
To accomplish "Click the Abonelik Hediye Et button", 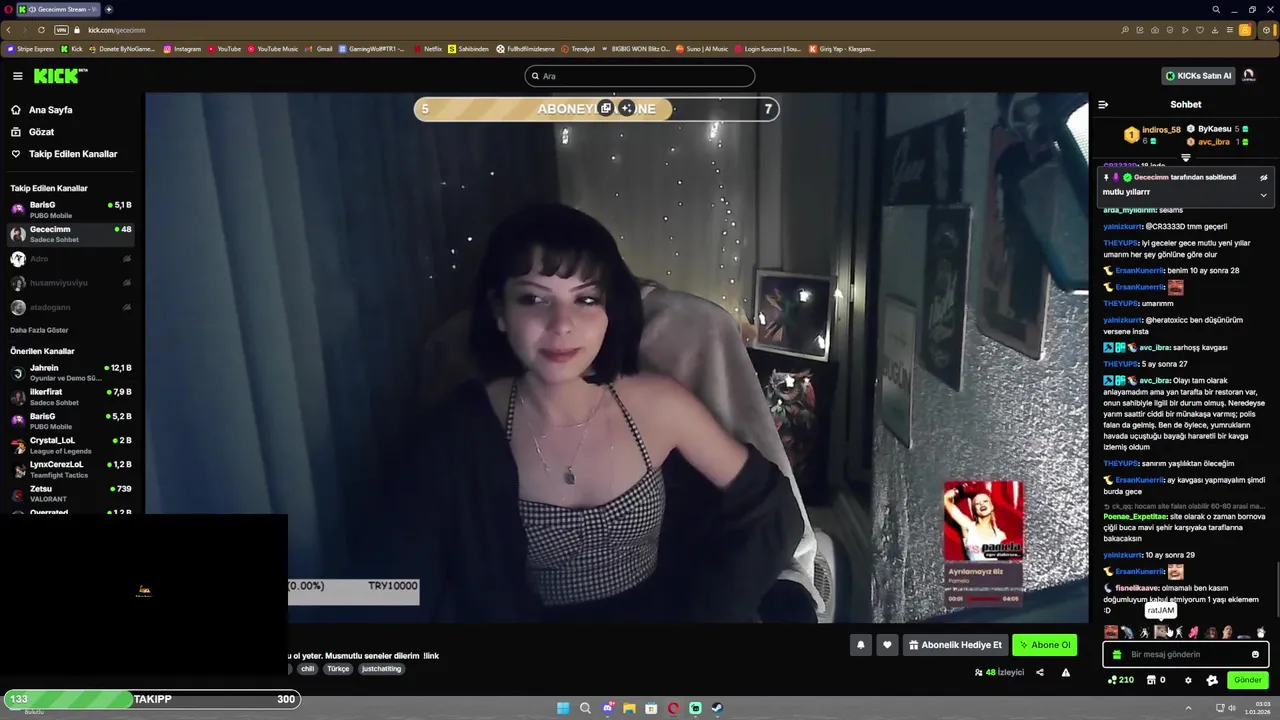I will click(x=954, y=645).
